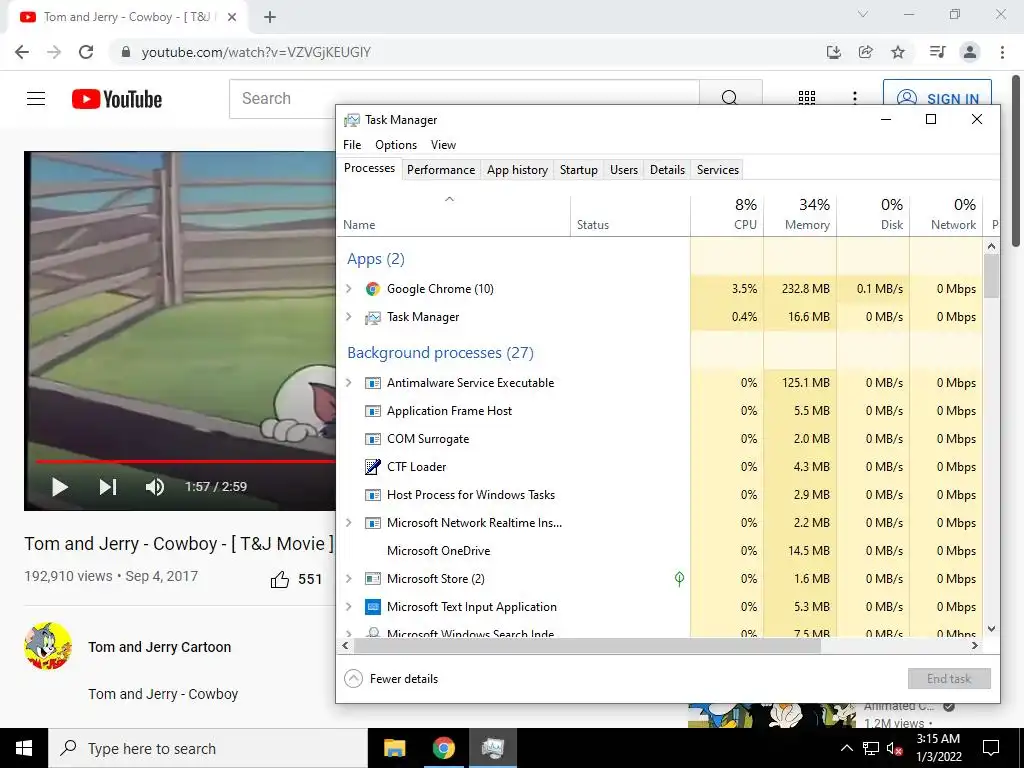Expand Antimalware Service Executable row
Screen dimensions: 1024x768
[x=349, y=383]
